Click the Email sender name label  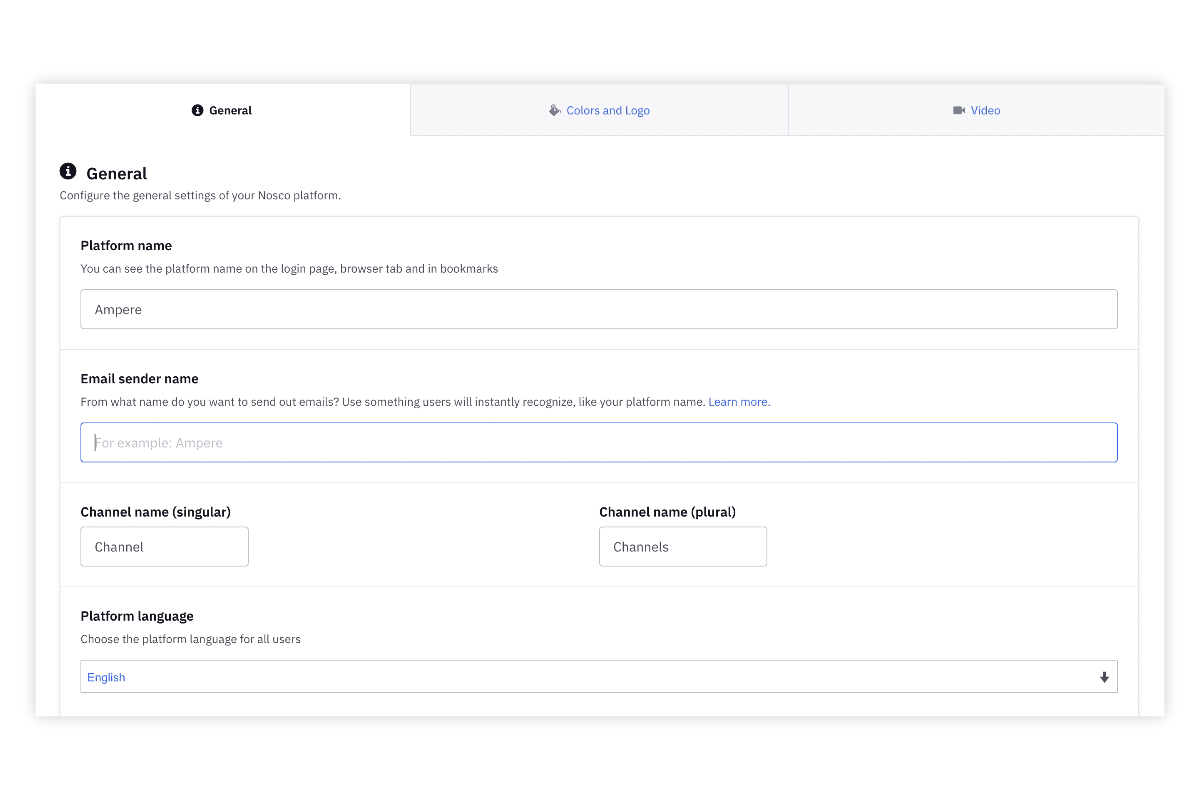[x=139, y=378]
